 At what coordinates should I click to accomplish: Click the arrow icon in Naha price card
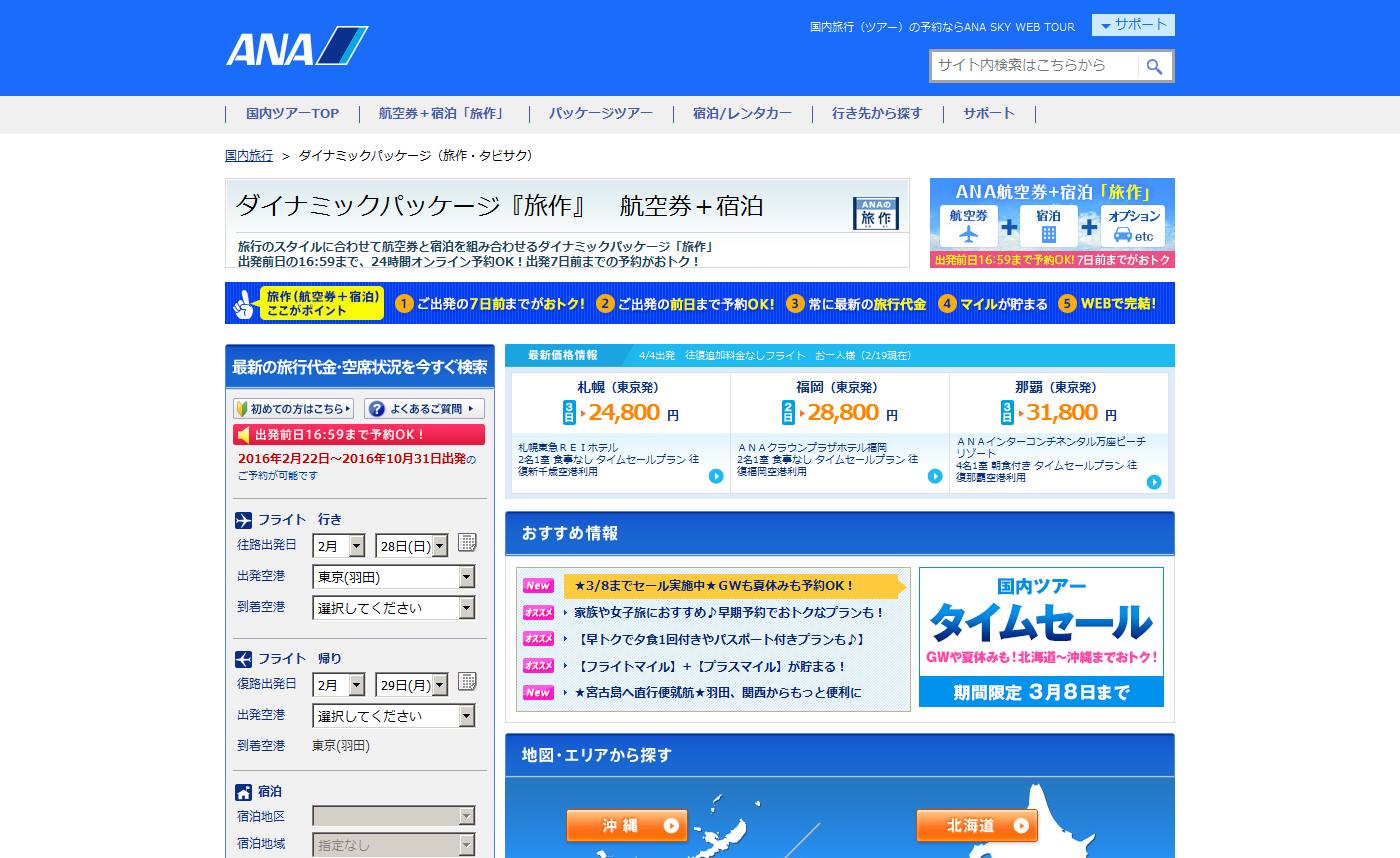coord(1154,482)
